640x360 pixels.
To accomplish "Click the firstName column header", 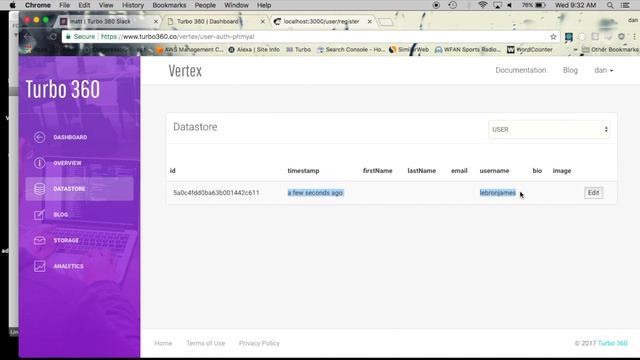I will coord(378,171).
